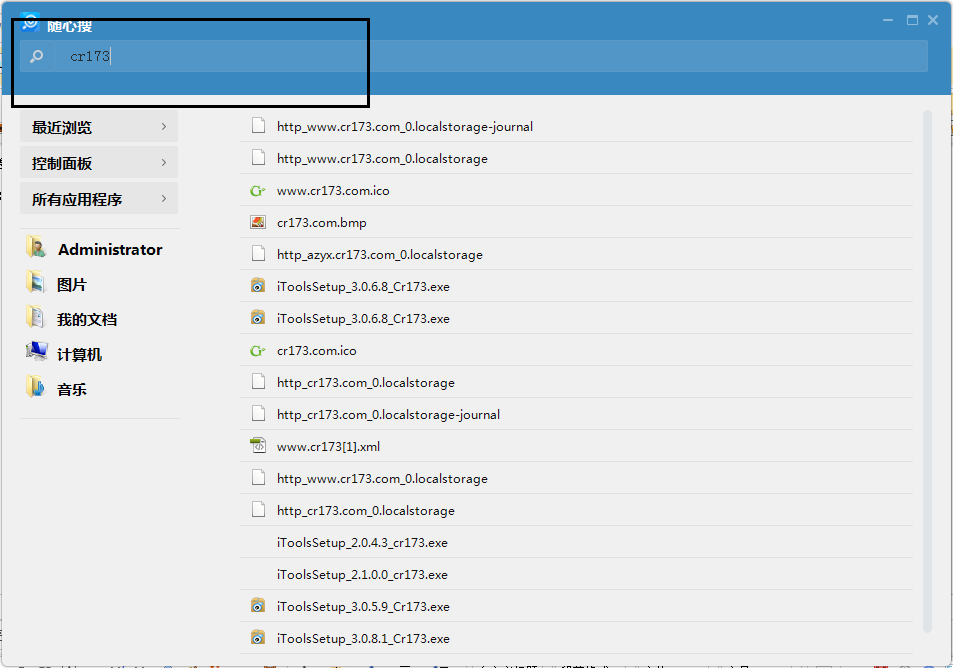This screenshot has height=668, width=953.
Task: Click the 计算机 computer icon
Action: pyautogui.click(x=36, y=351)
